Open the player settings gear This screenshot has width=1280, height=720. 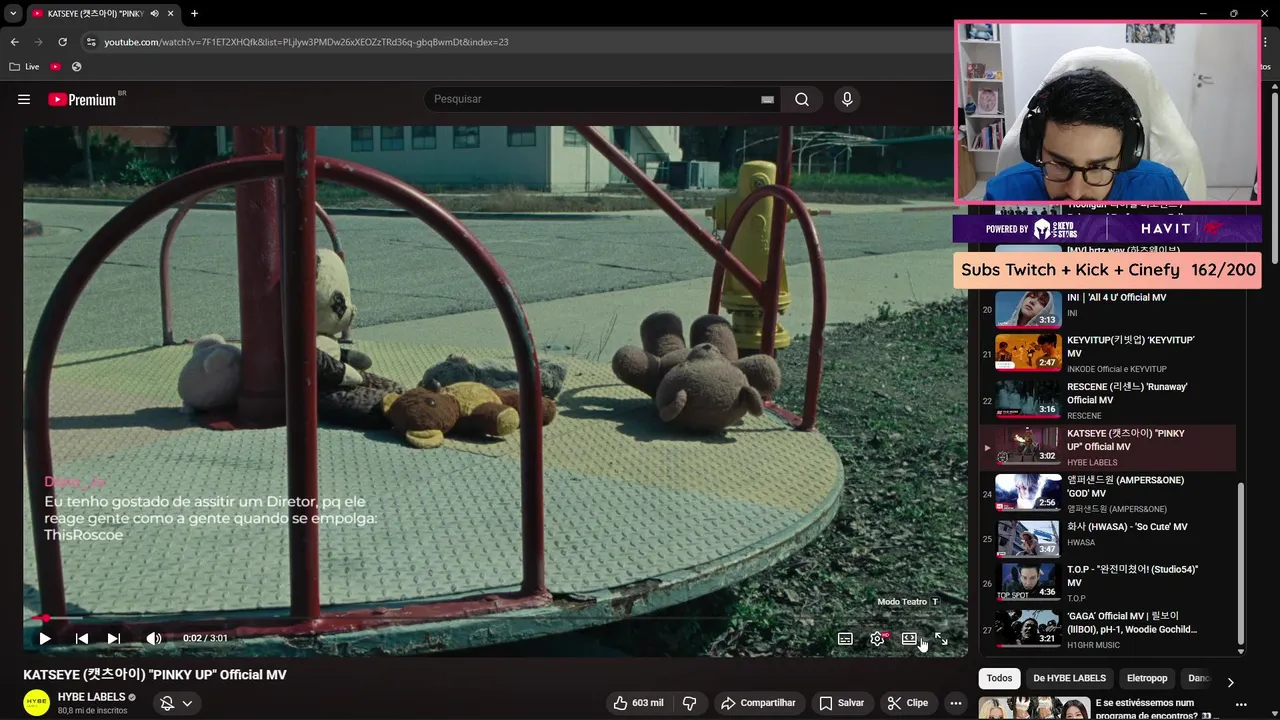877,638
